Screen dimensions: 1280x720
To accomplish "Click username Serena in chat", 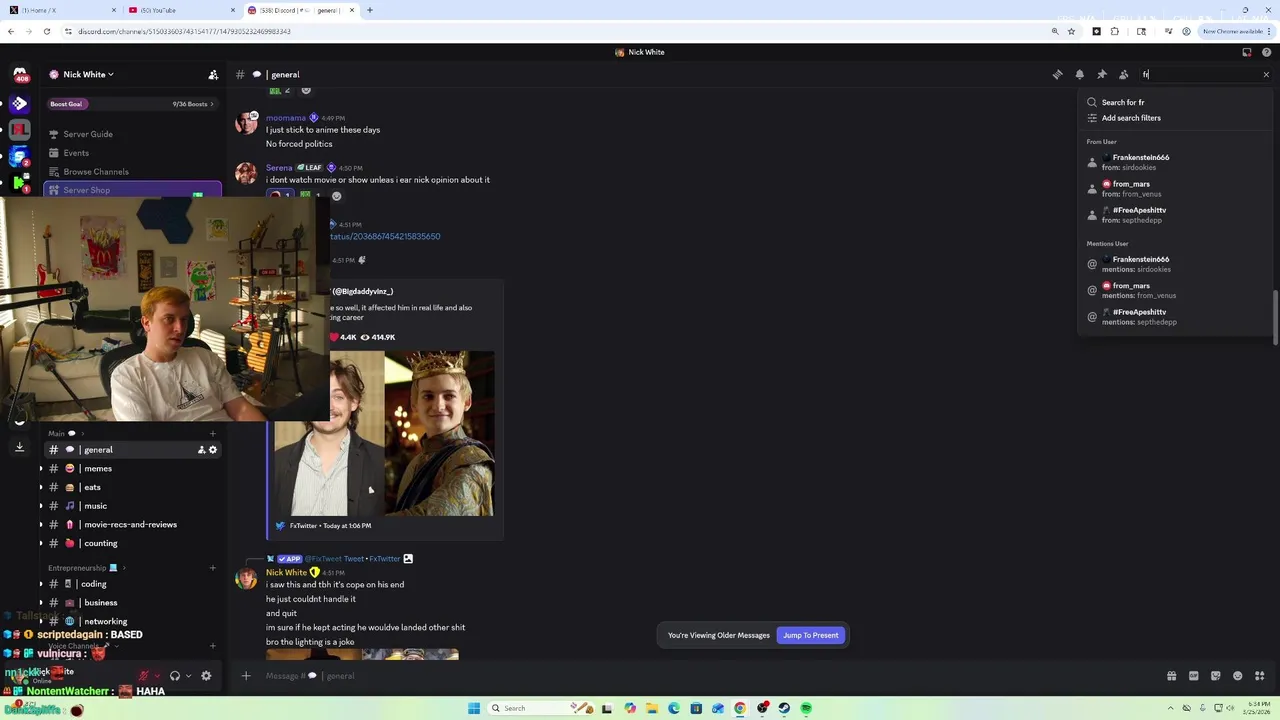I will point(279,168).
